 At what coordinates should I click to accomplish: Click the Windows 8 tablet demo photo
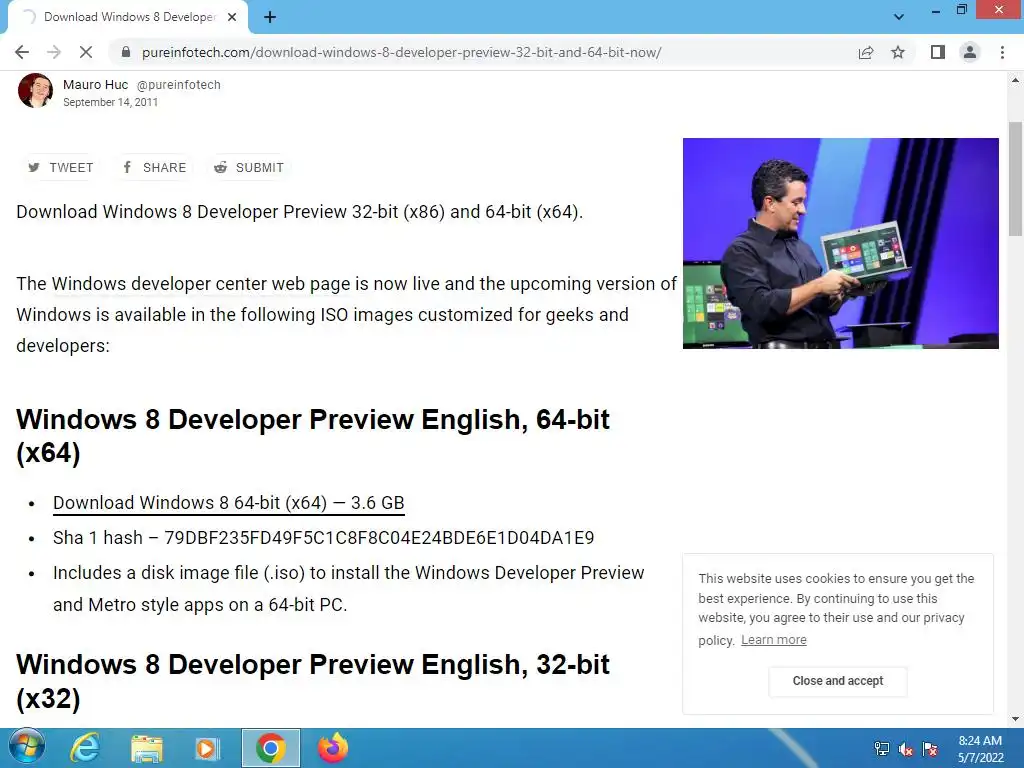pos(840,243)
